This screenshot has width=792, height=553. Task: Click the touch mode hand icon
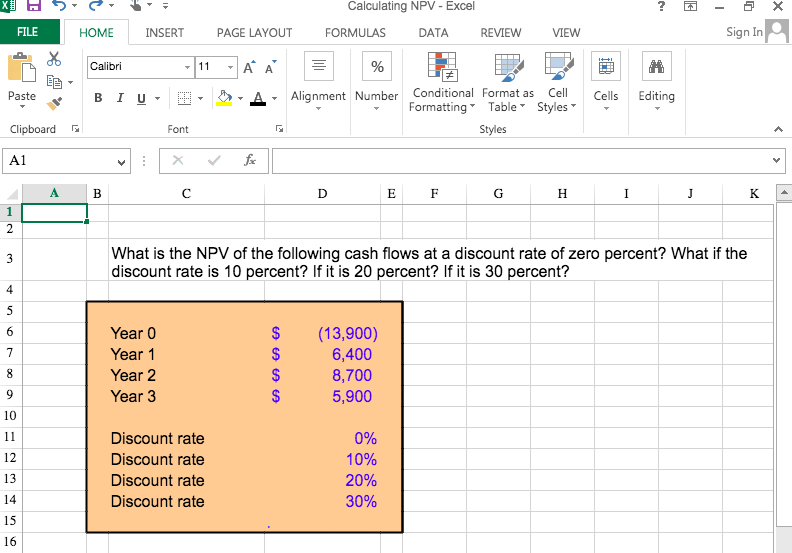[135, 6]
